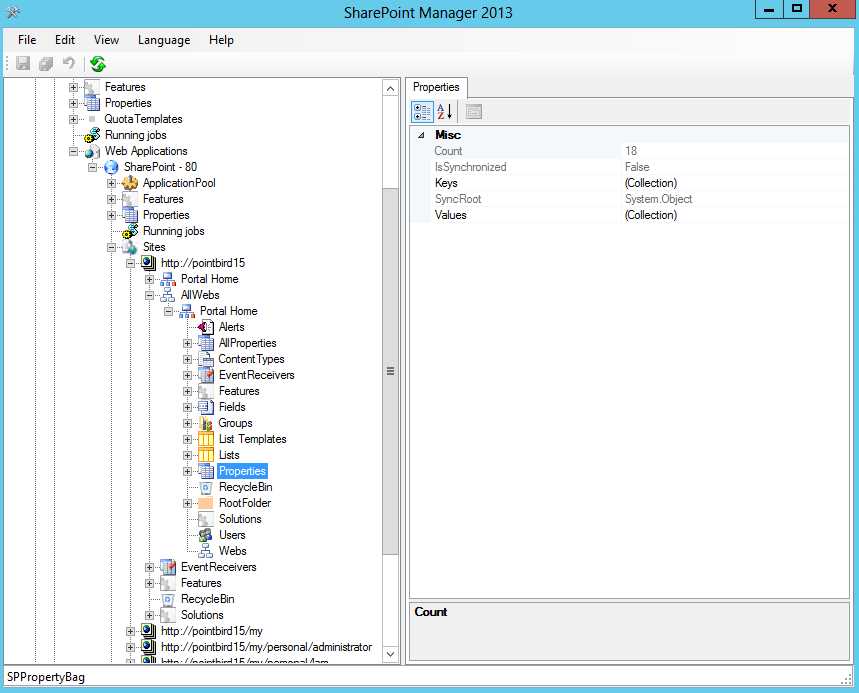Screen dimensions: 859x693
Task: Click tree scrollbar down arrow
Action: pos(391,654)
